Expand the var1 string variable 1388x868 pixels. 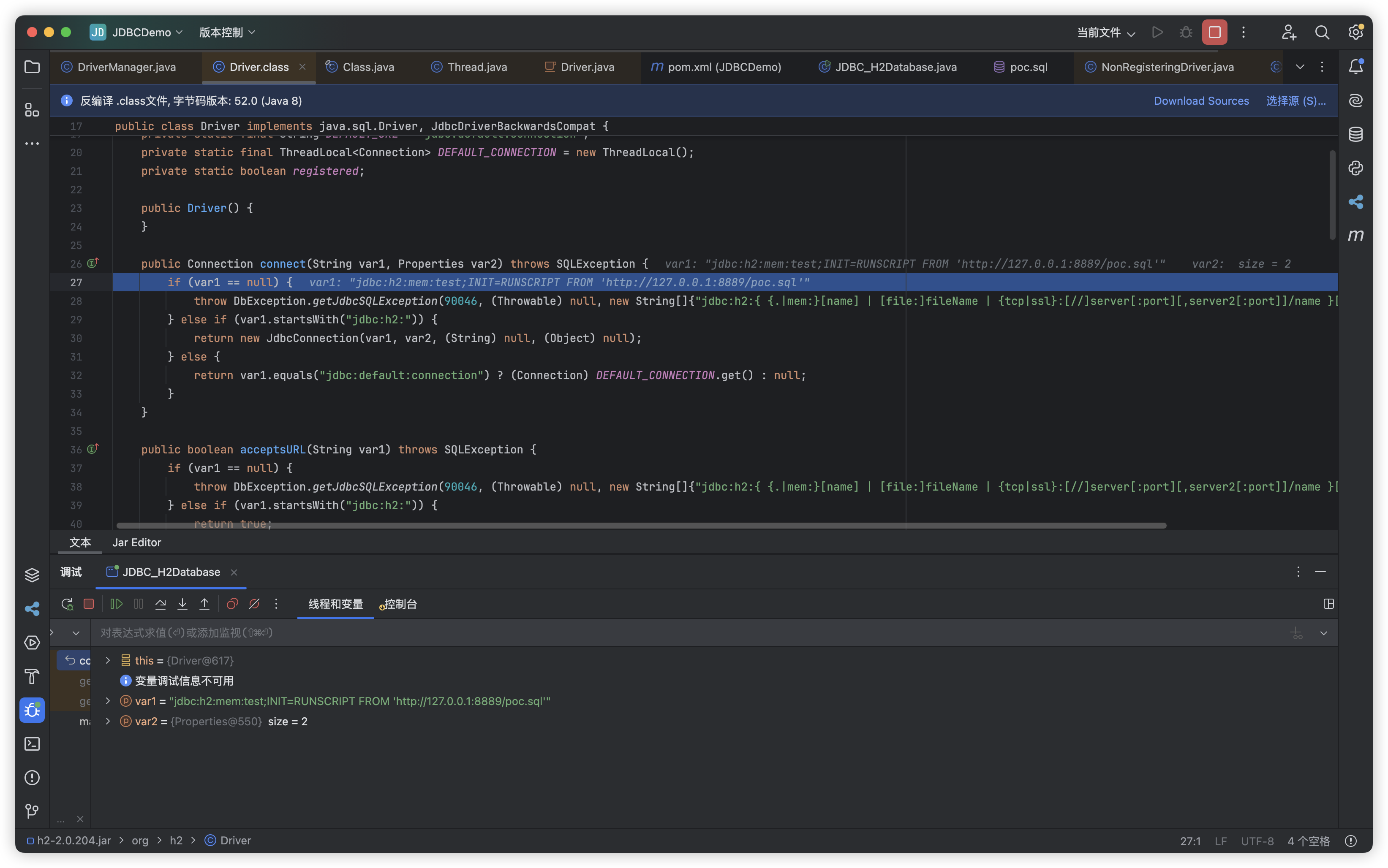(107, 701)
